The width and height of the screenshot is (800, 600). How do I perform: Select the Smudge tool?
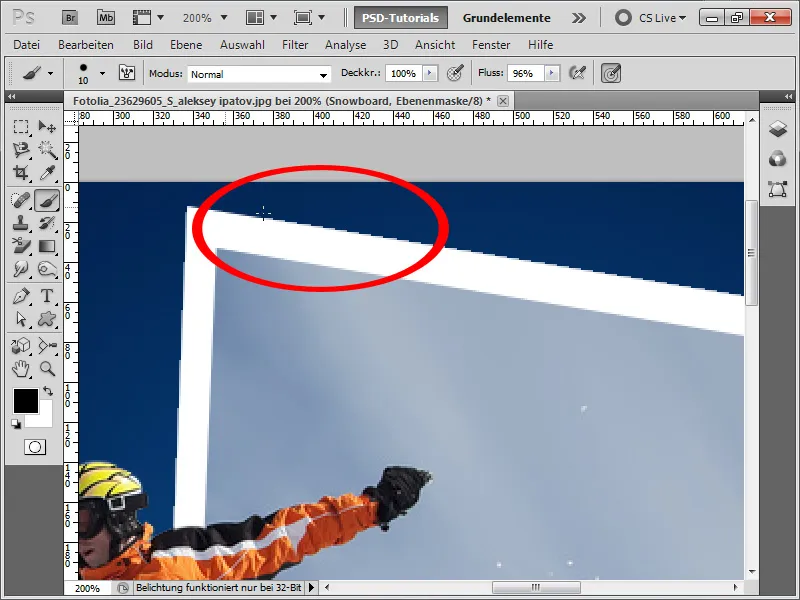(21, 268)
